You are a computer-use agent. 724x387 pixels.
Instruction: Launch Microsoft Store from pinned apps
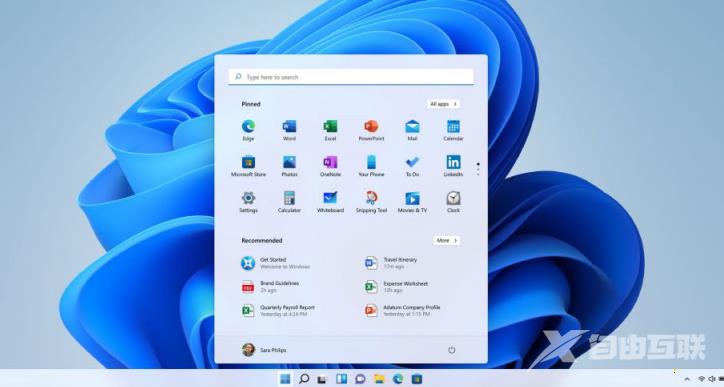click(248, 166)
